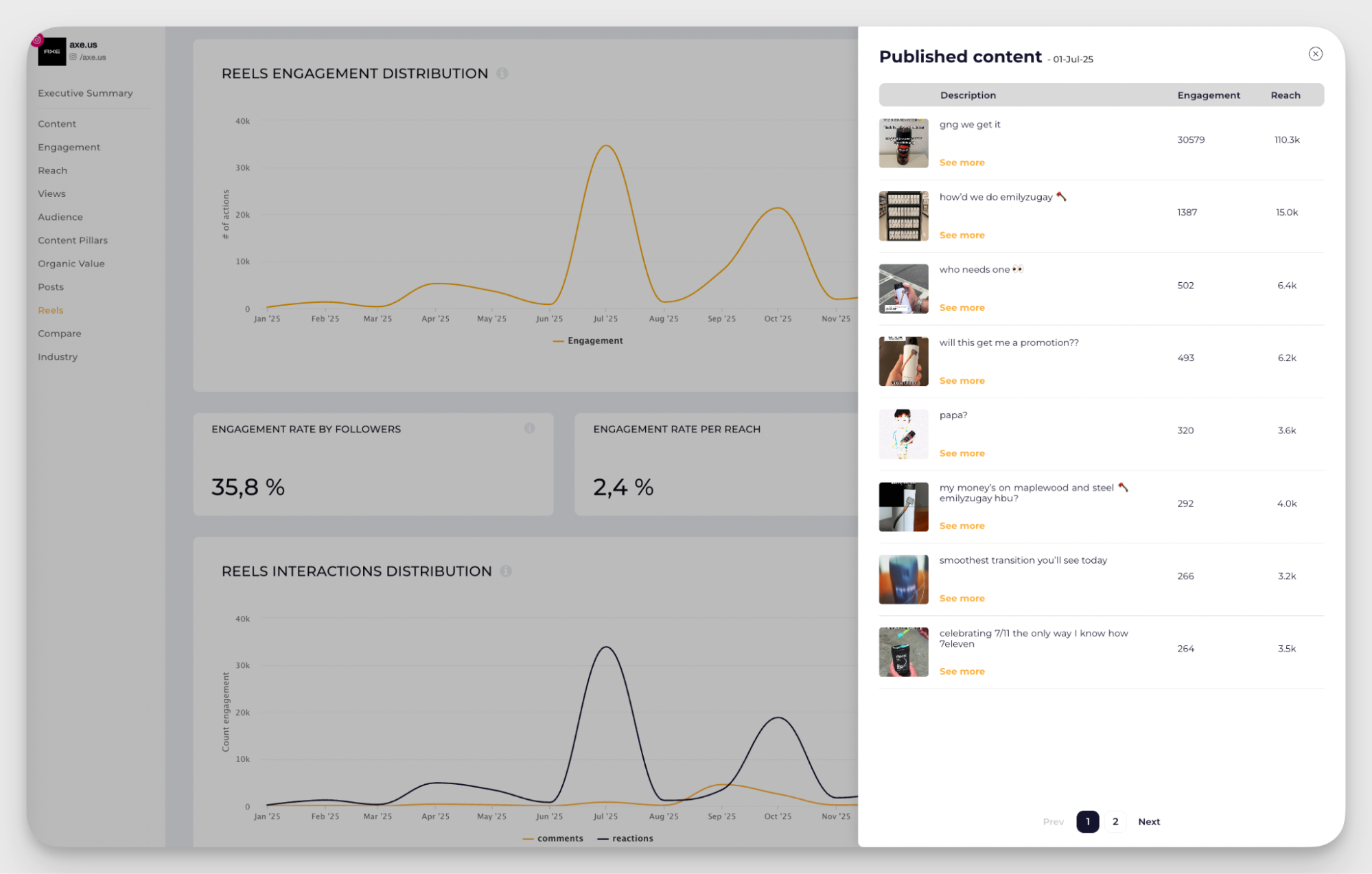The image size is (1372, 874).
Task: Open the Audience section in the sidebar
Action: click(x=60, y=216)
